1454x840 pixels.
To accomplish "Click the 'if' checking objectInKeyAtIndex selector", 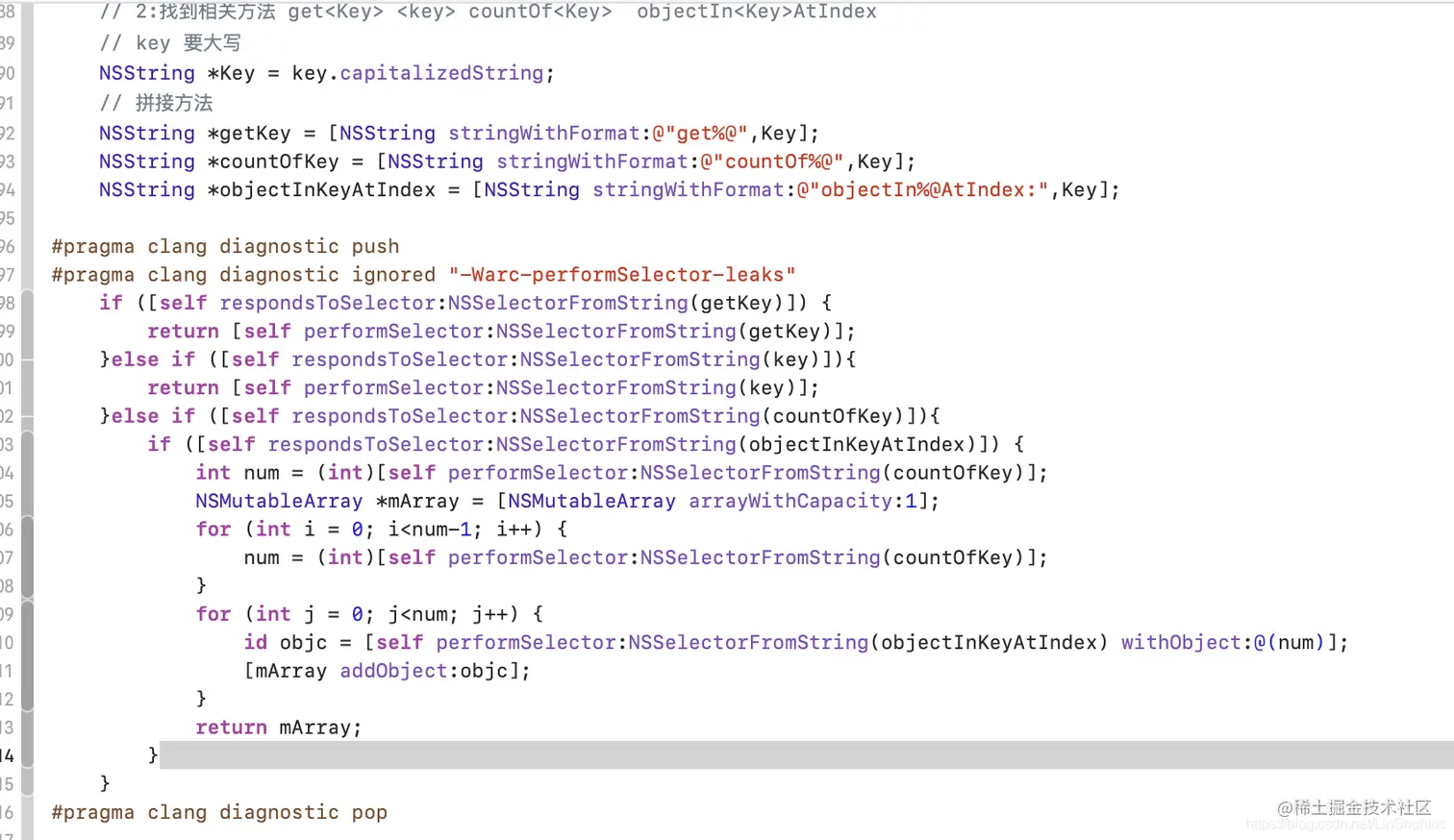I will (x=159, y=444).
